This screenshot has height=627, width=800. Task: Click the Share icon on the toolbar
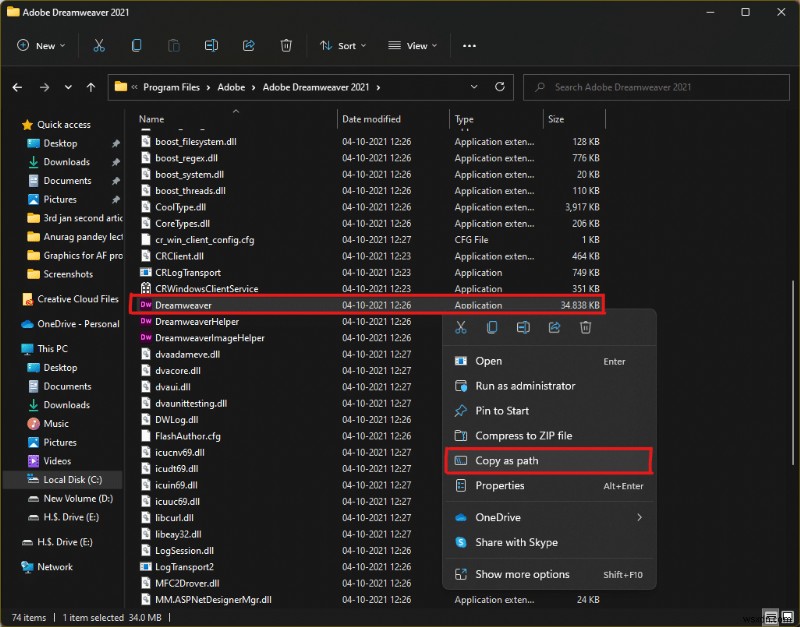tap(249, 45)
